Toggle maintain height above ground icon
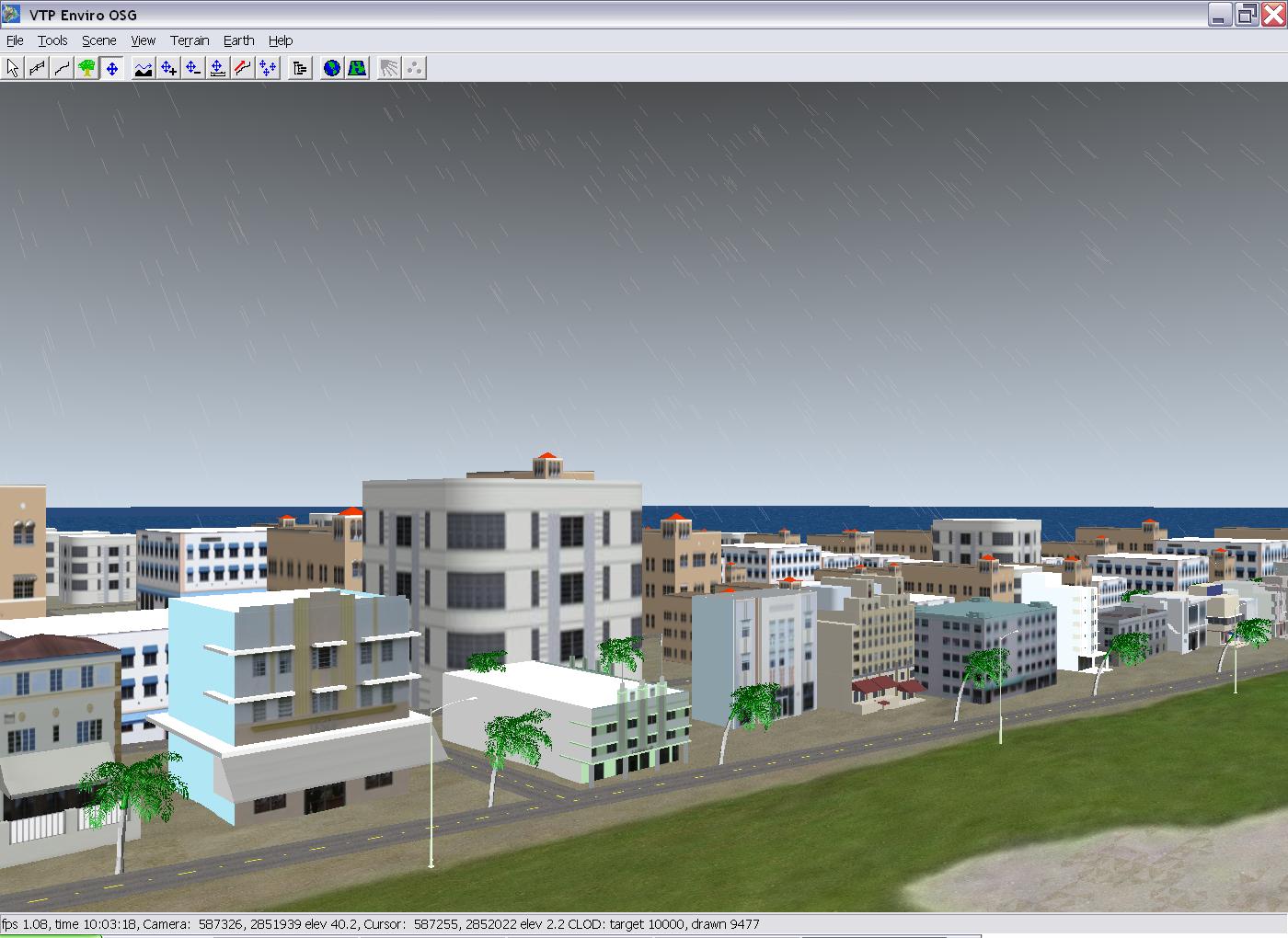This screenshot has height=938, width=1288. pos(217,68)
